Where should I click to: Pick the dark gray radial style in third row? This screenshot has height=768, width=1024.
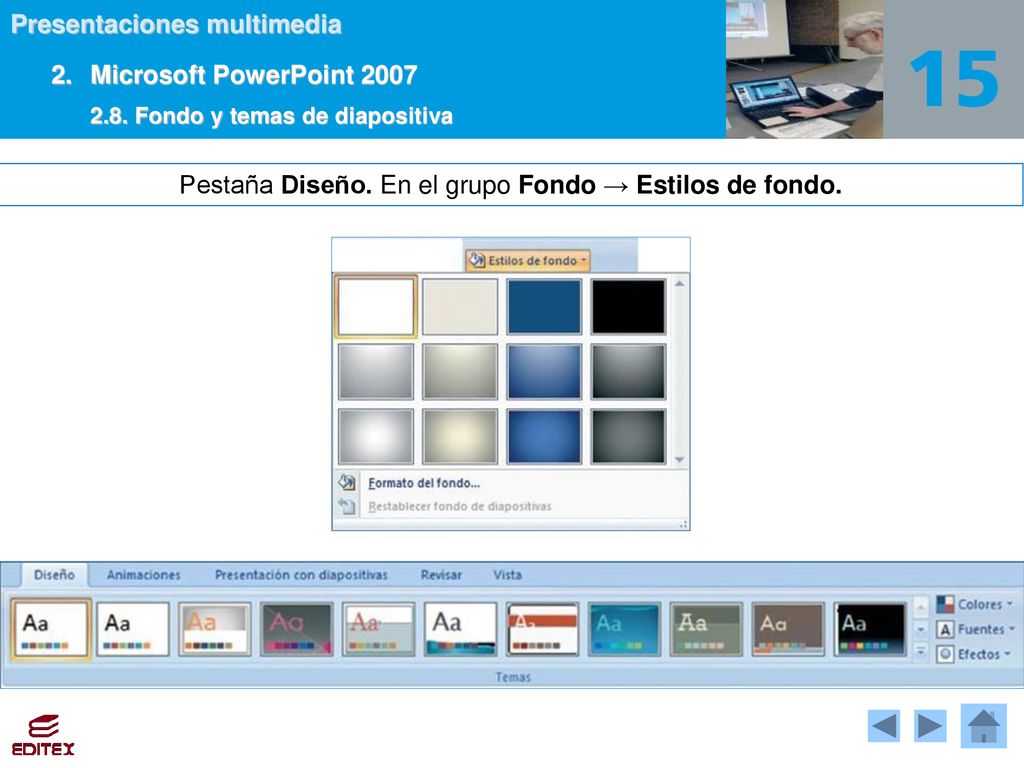click(628, 436)
